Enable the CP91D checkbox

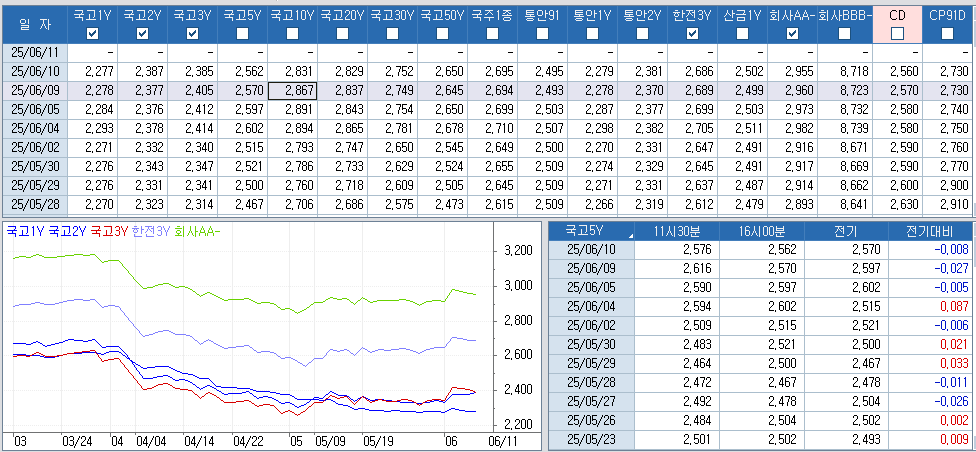(947, 34)
